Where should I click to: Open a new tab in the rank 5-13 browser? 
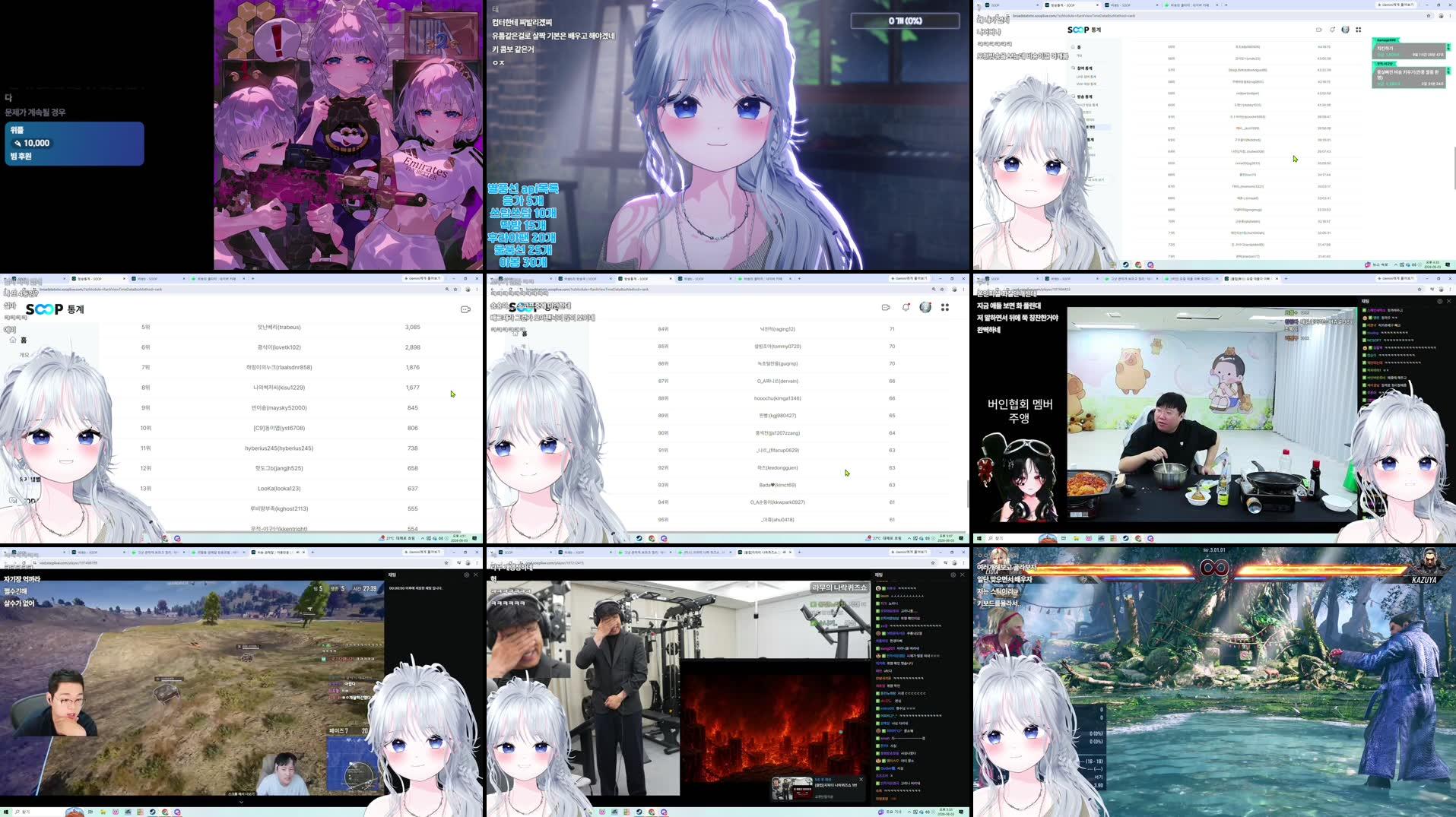click(252, 278)
